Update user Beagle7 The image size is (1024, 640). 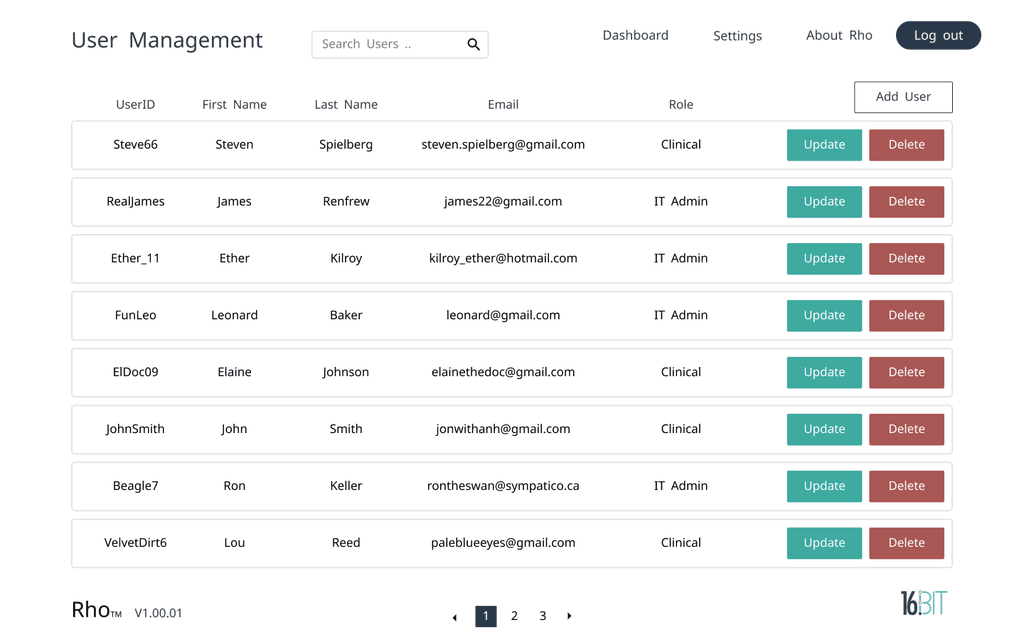click(x=824, y=486)
